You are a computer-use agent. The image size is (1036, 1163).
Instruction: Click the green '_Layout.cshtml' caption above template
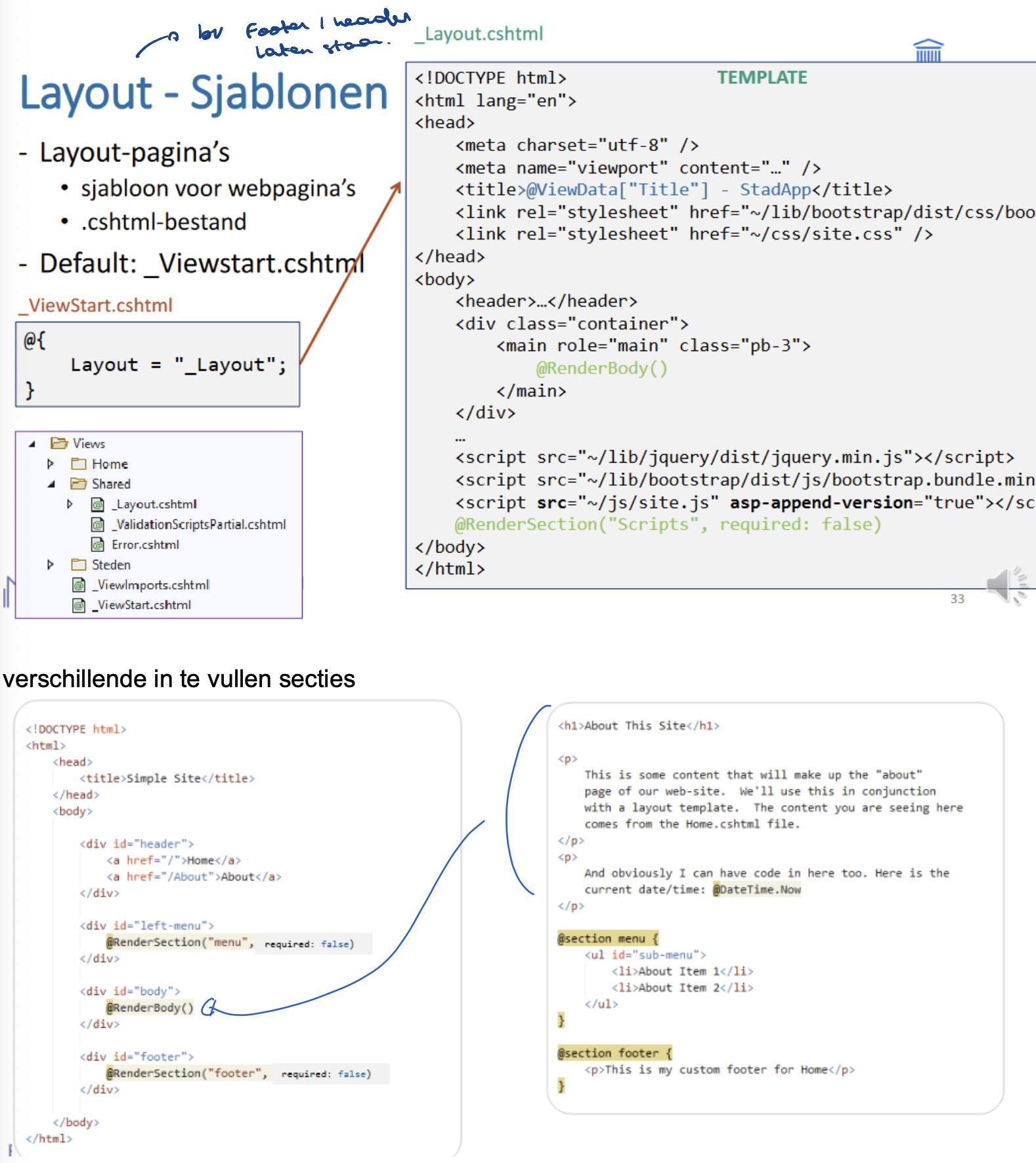[x=479, y=33]
